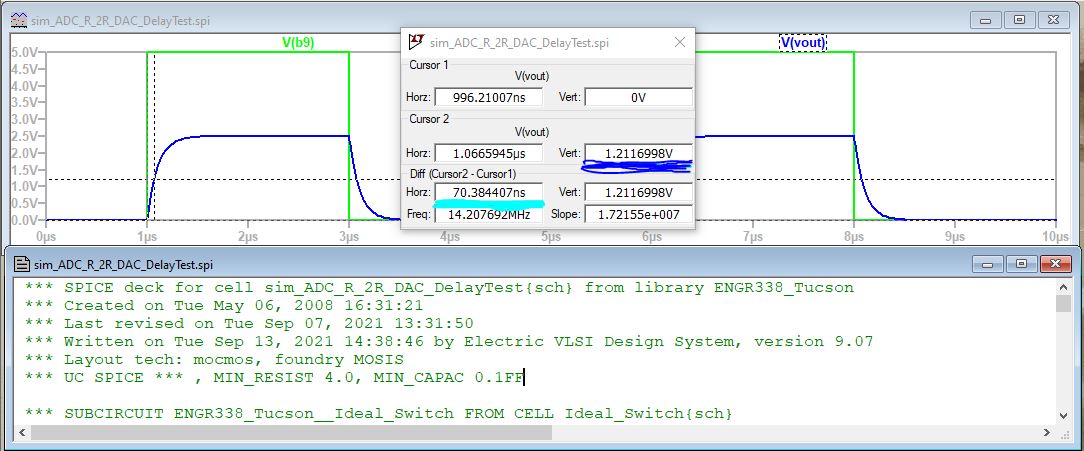Minimize the waveform plot window
Image resolution: width=1084 pixels, height=451 pixels.
coord(990,19)
